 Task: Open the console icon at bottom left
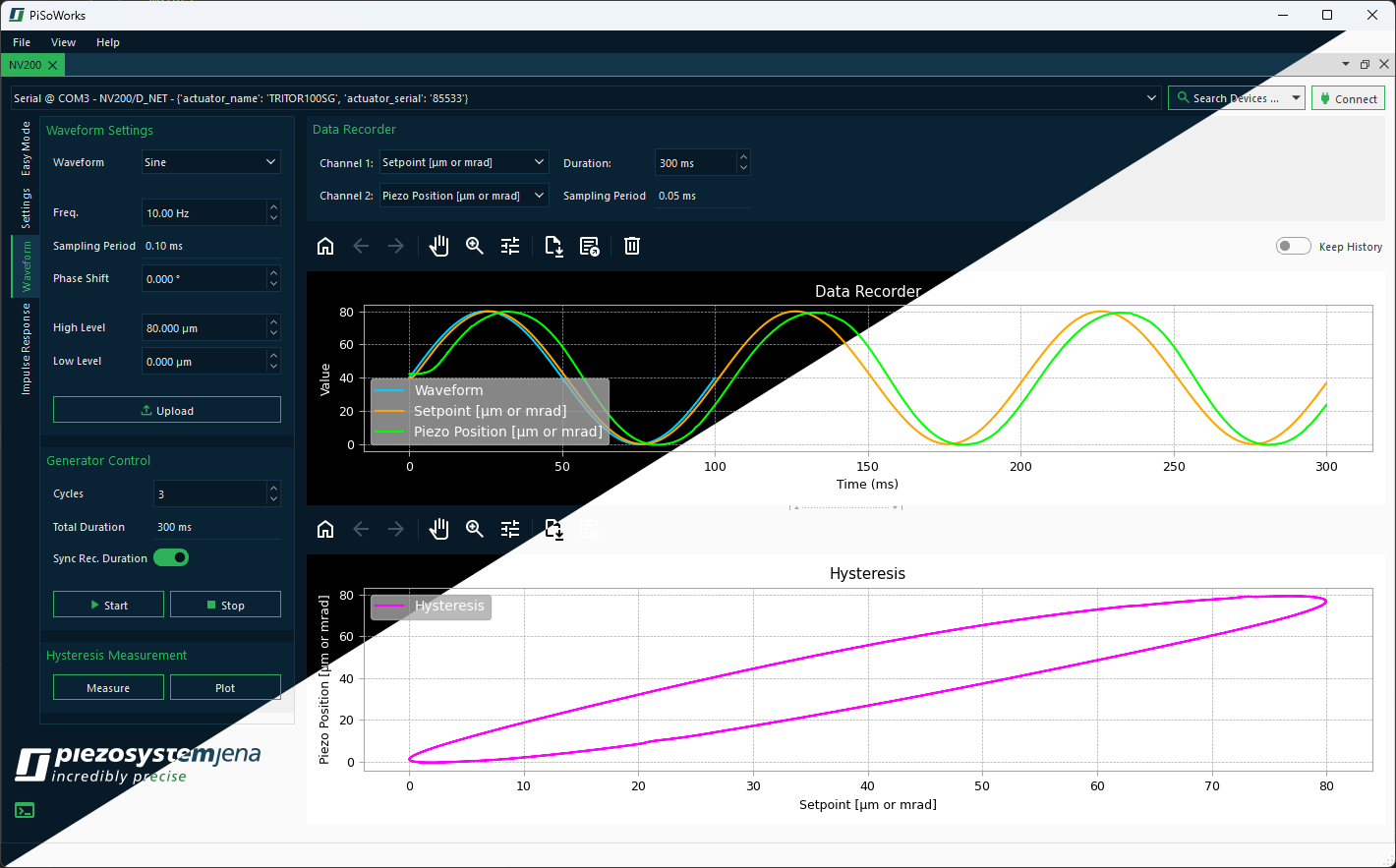tap(25, 810)
